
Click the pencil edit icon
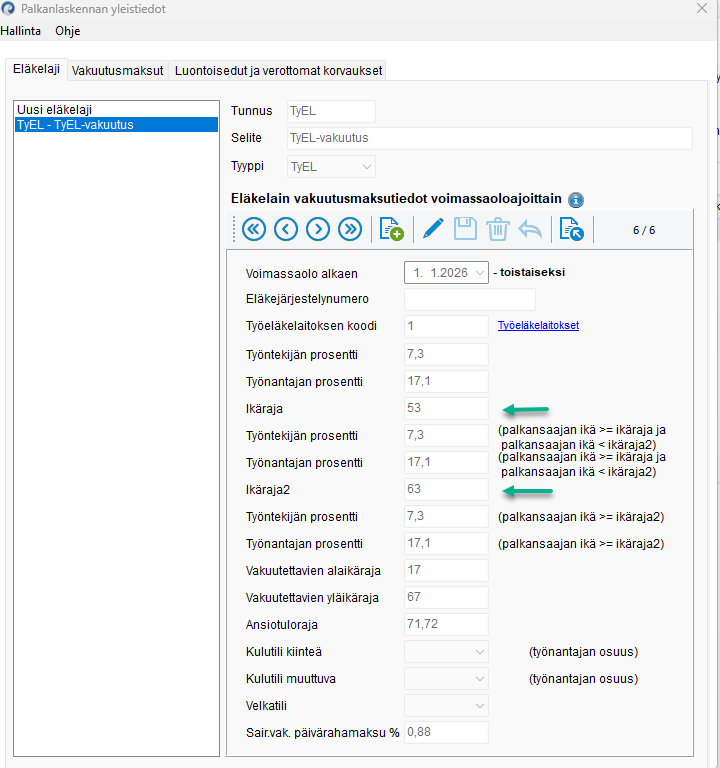(433, 229)
